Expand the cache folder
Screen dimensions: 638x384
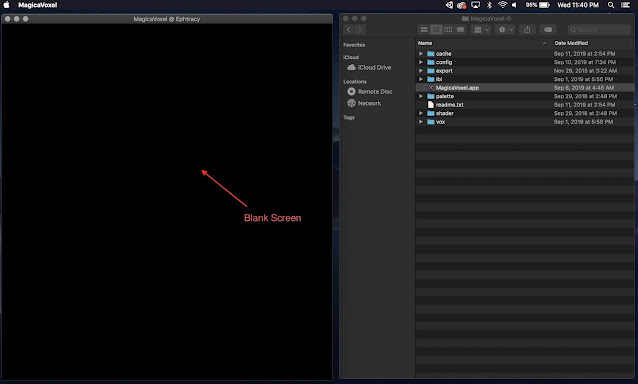tap(421, 54)
